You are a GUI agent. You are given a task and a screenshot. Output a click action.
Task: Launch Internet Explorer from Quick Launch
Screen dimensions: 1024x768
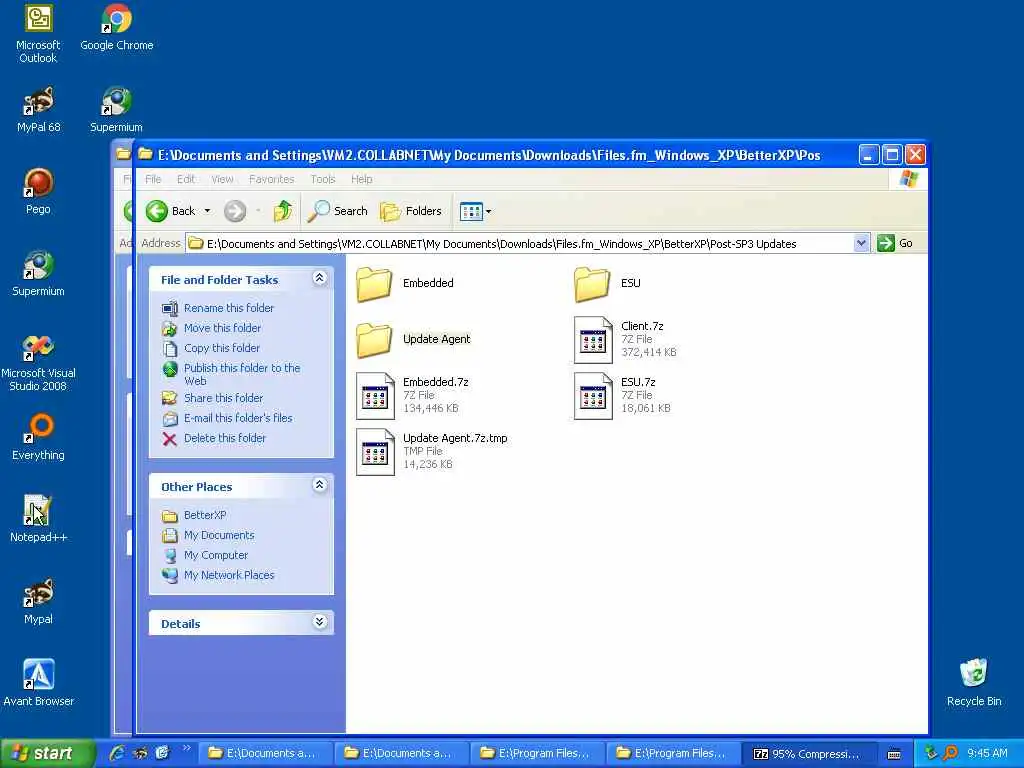point(118,754)
